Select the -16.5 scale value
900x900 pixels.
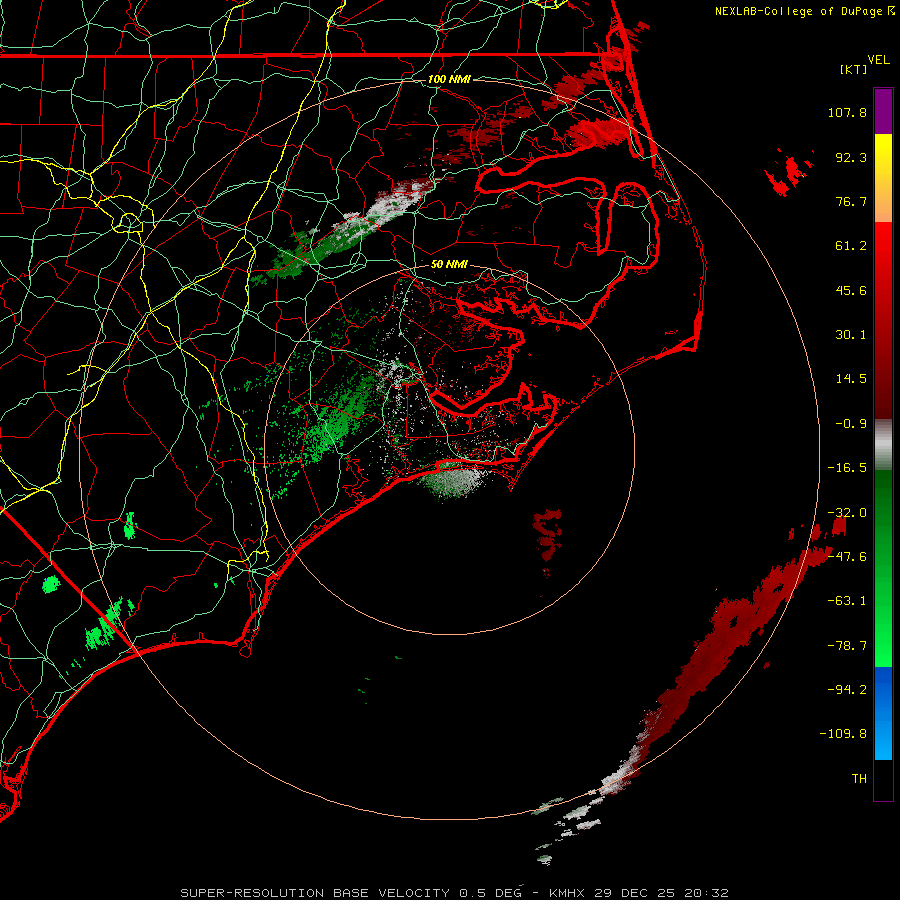click(x=847, y=468)
